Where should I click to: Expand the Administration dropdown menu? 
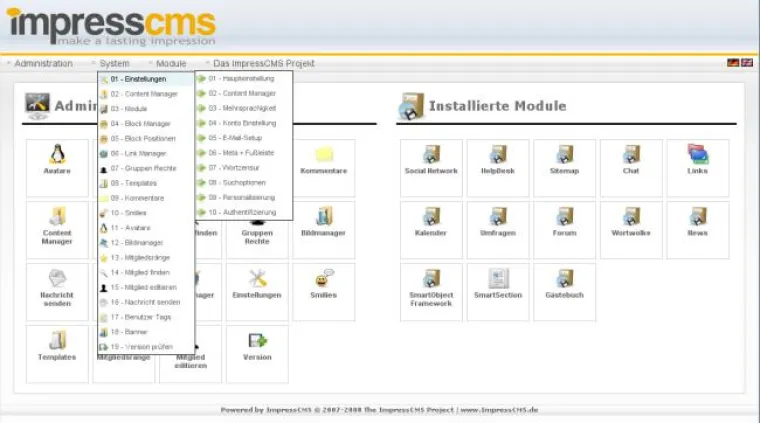(x=43, y=63)
